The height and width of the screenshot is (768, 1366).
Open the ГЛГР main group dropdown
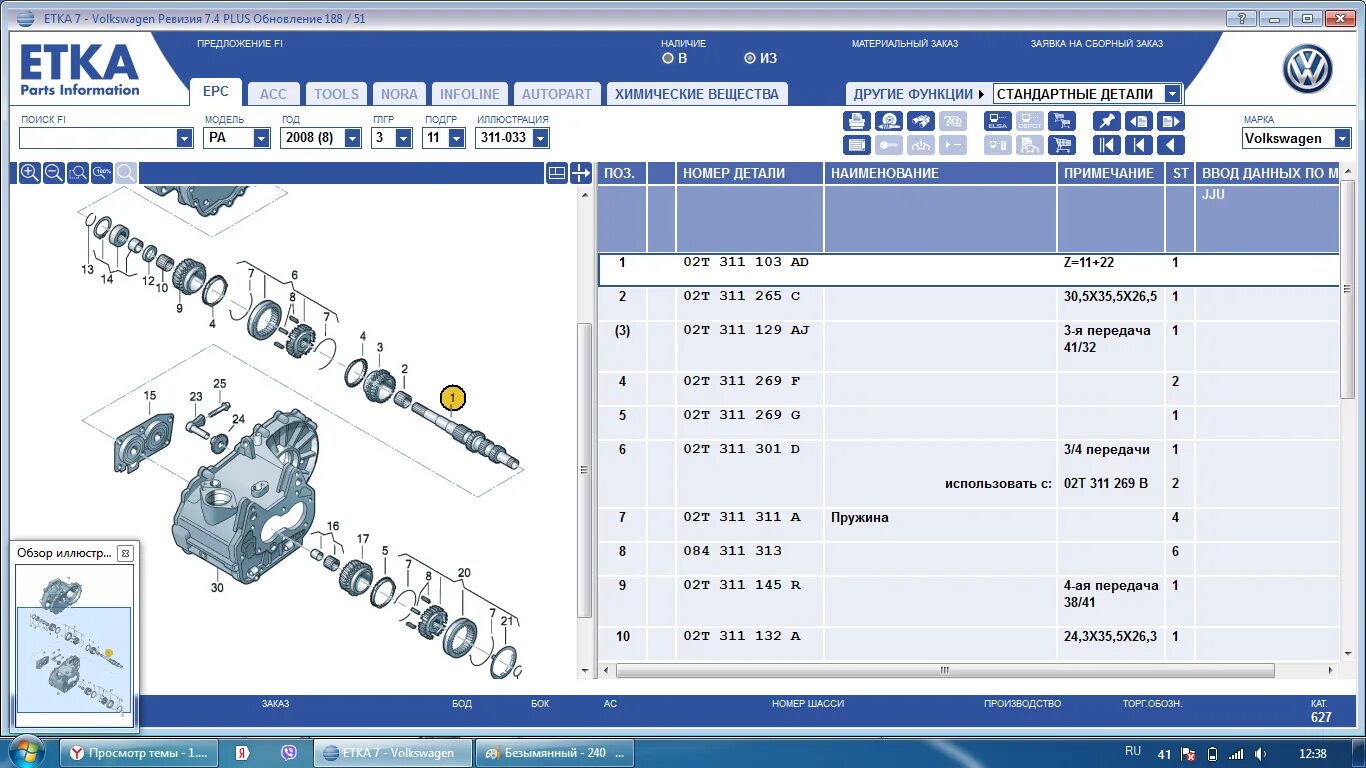[403, 138]
